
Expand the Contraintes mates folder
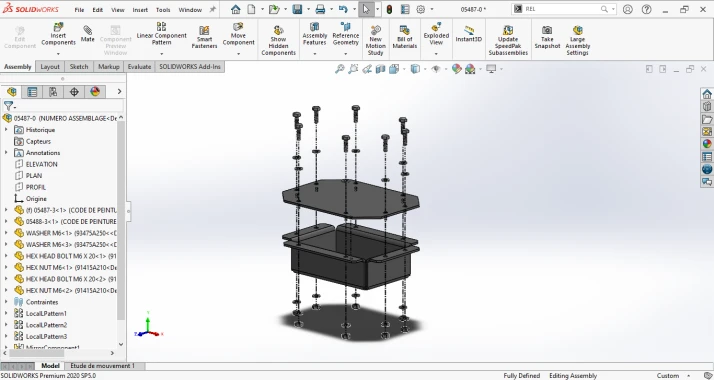6,302
